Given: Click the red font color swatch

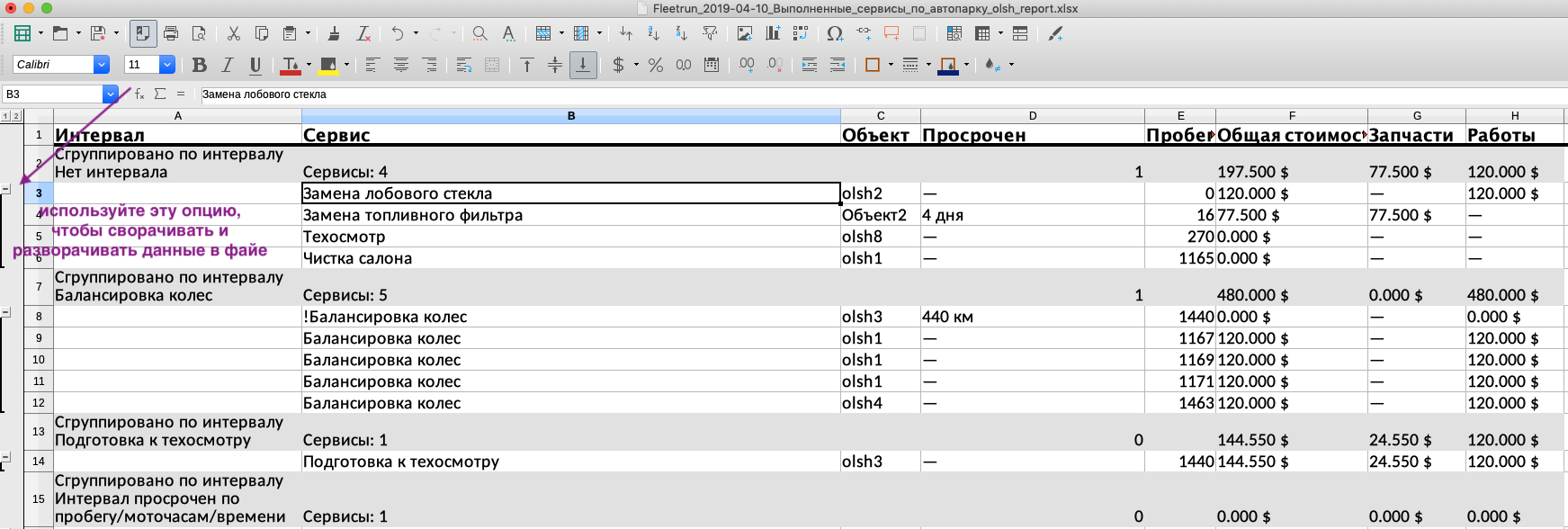Looking at the screenshot, I should pyautogui.click(x=290, y=65).
